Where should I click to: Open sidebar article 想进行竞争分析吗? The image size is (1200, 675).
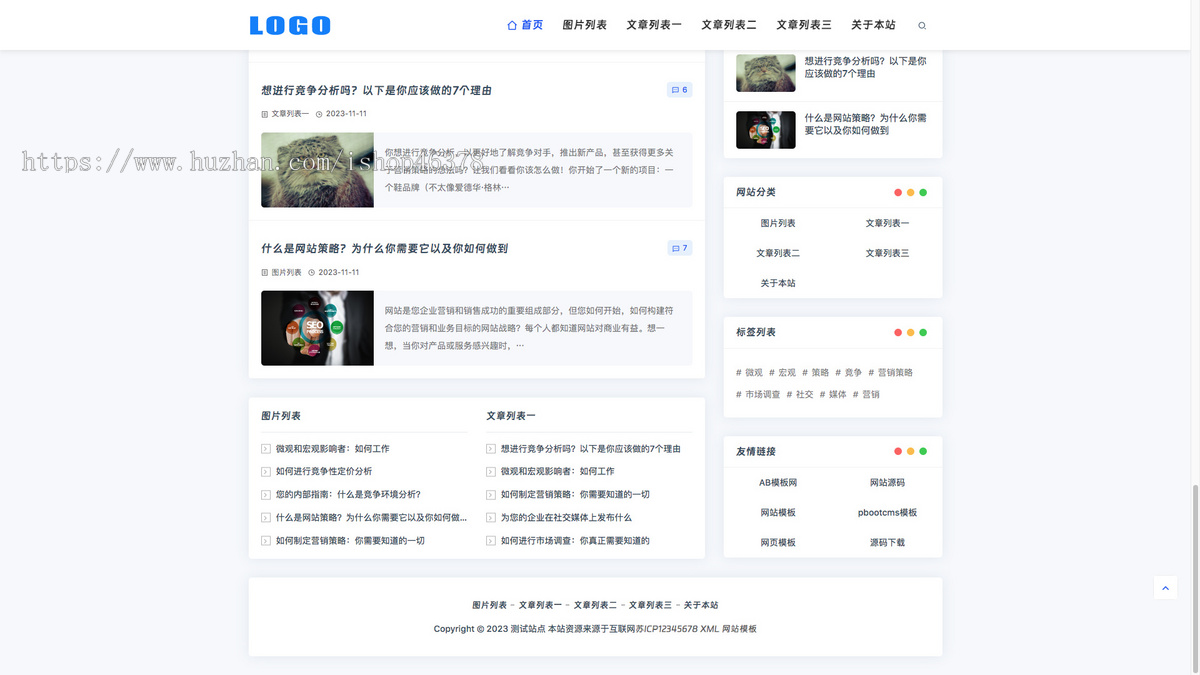(866, 67)
